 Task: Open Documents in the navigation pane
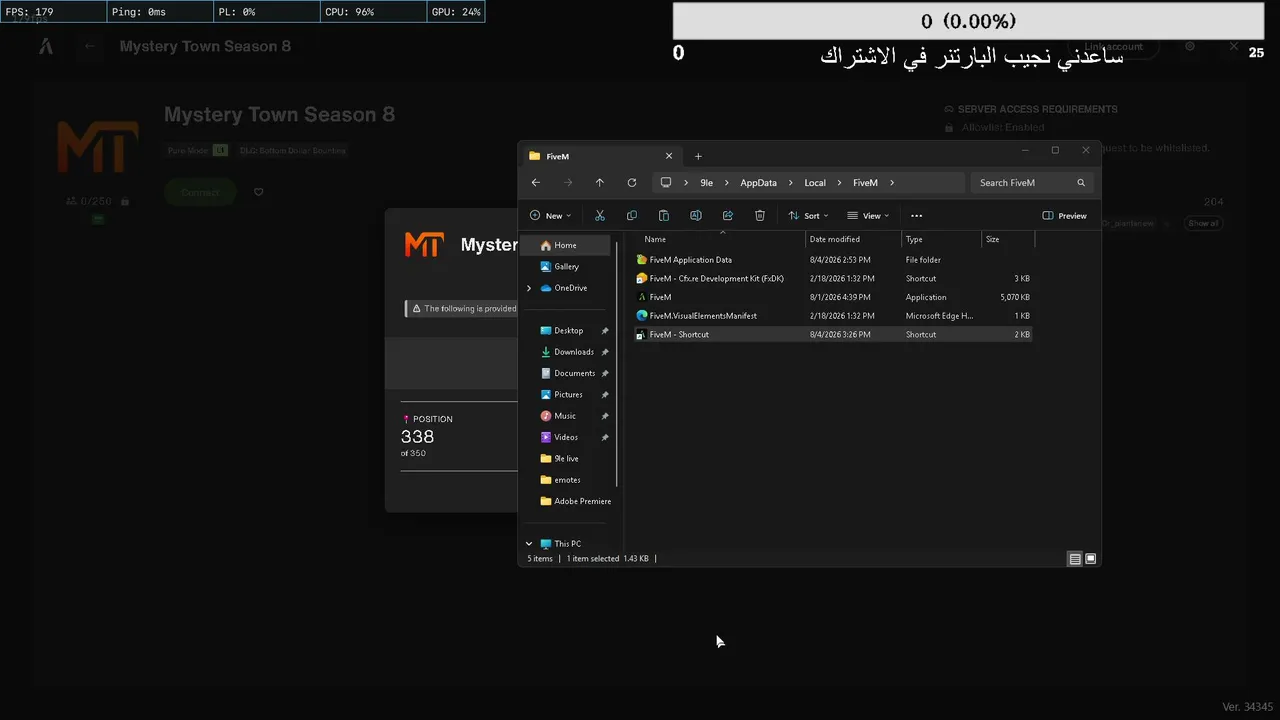pos(567,373)
